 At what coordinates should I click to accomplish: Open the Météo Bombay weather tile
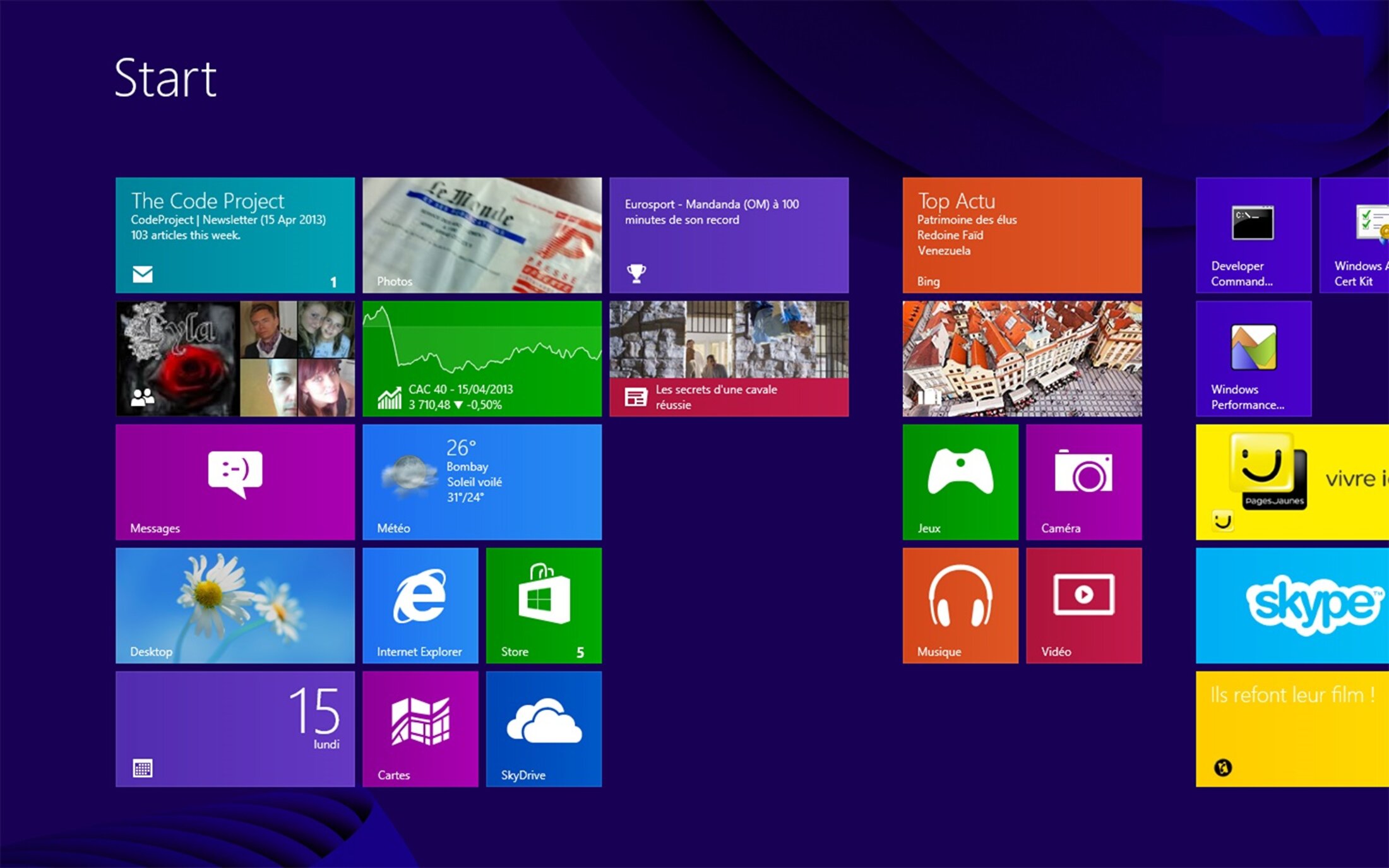coord(482,482)
